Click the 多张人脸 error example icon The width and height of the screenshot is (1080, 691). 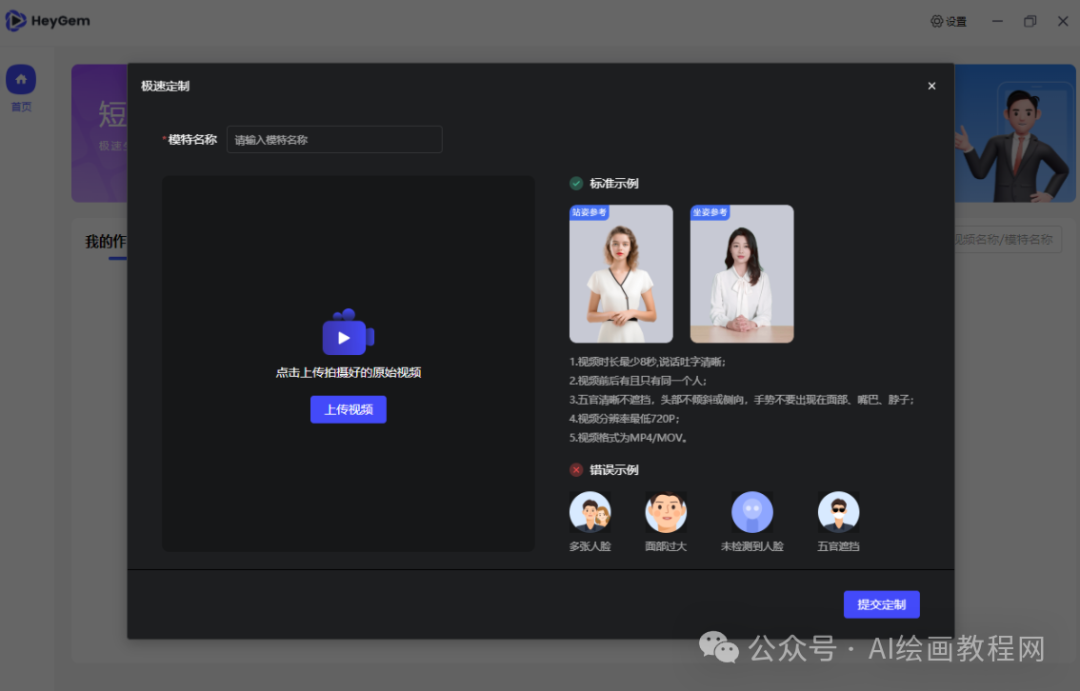click(x=590, y=512)
